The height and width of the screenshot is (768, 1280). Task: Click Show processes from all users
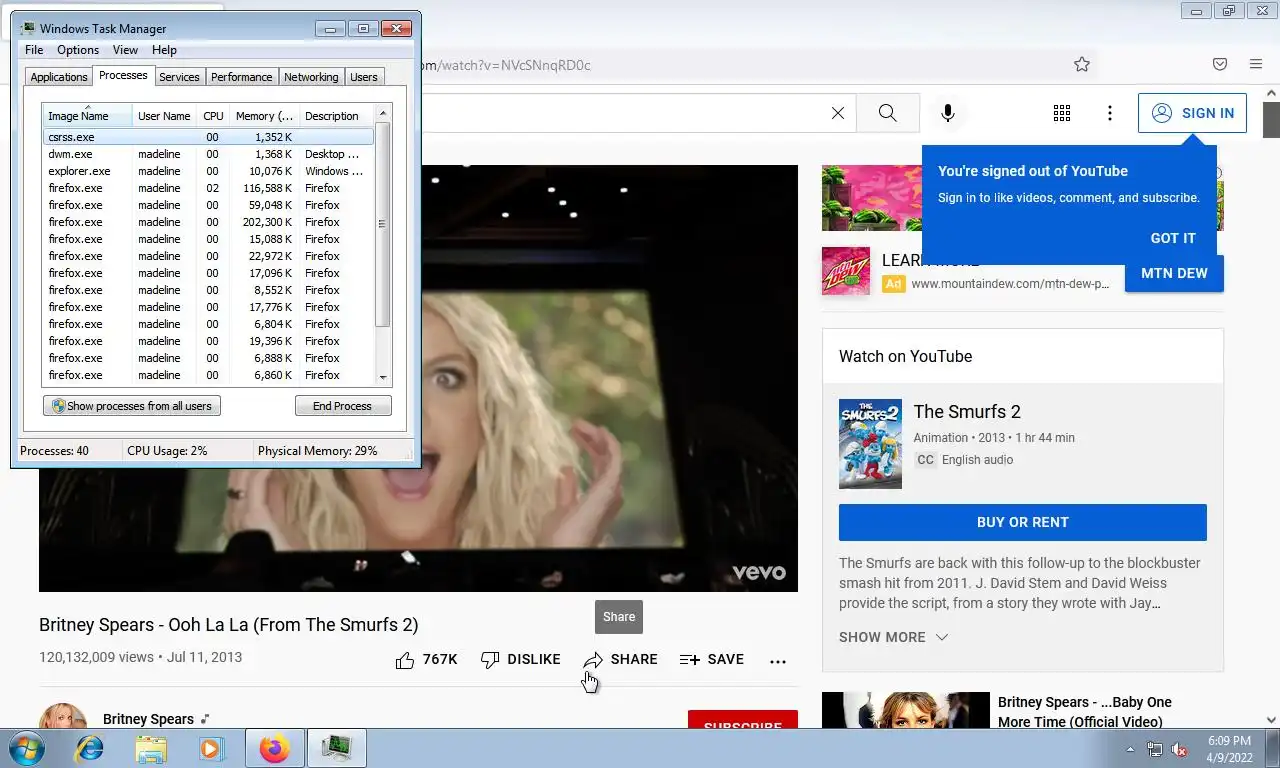[132, 406]
